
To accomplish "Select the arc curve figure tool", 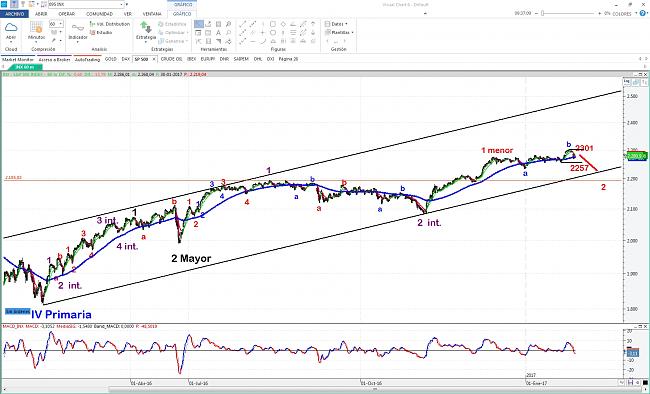I will [262, 41].
